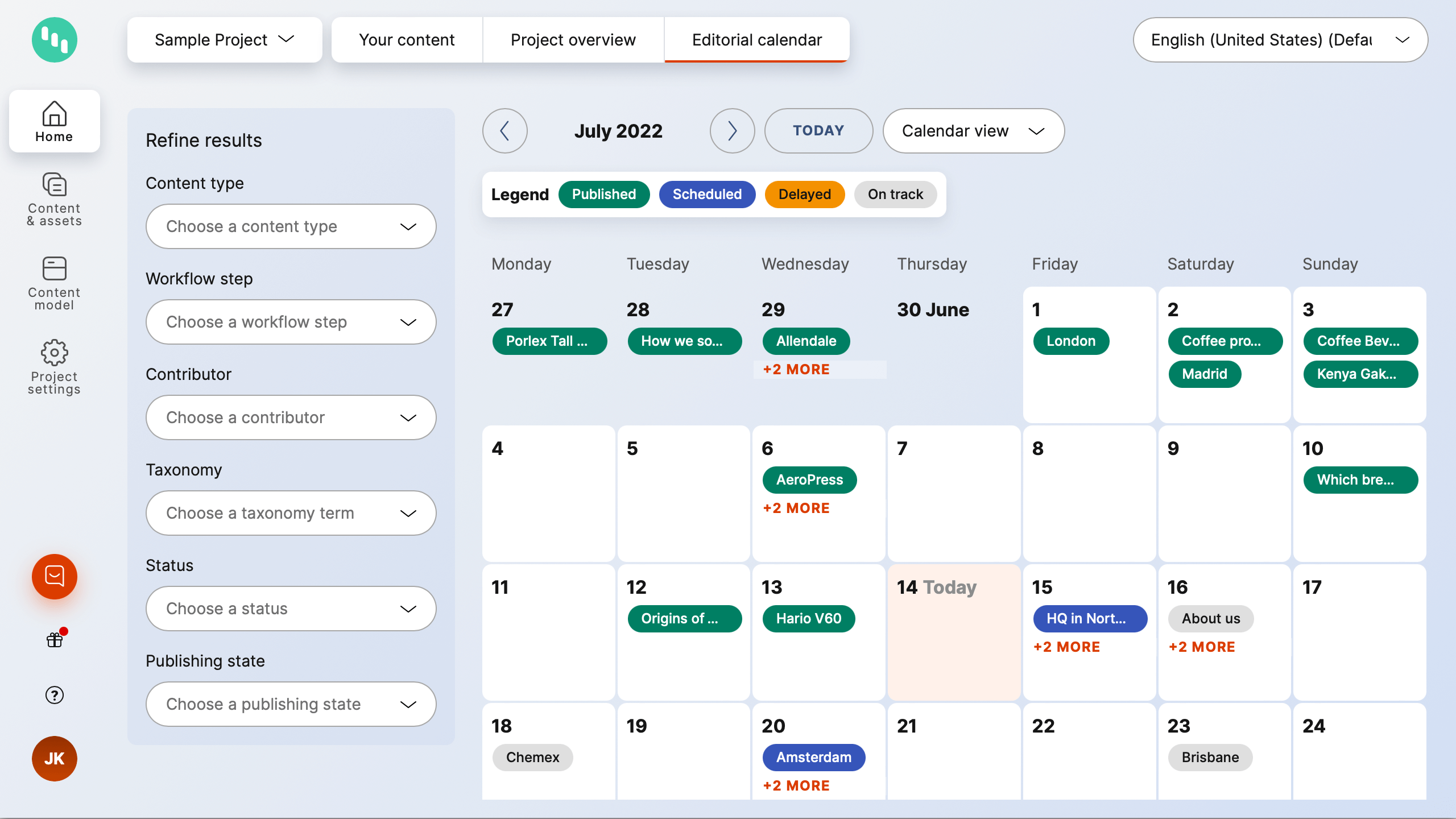Open Project settings gear icon

pyautogui.click(x=55, y=367)
